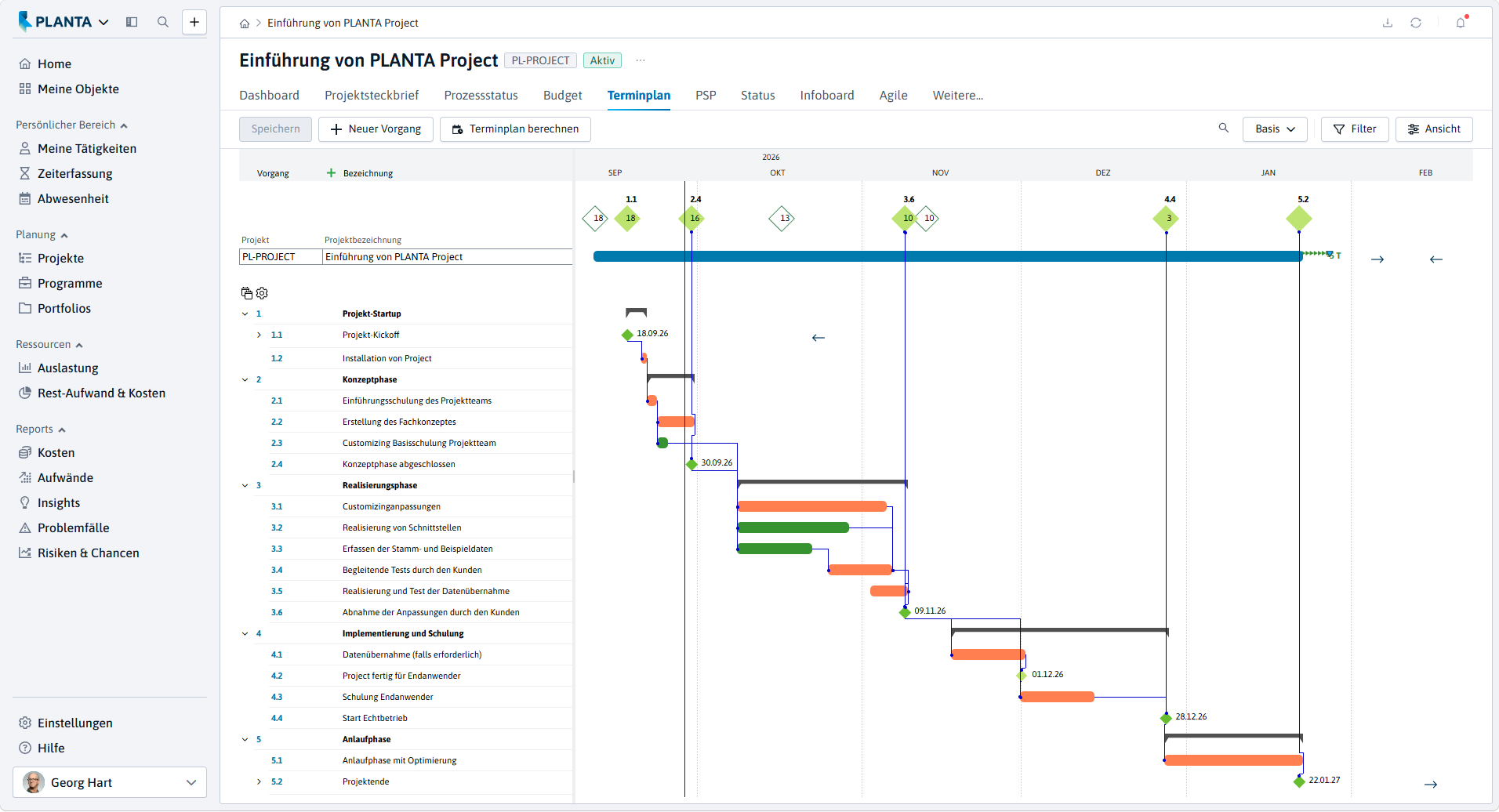Search the schedule with toolbar magnifier icon
Screen dimensions: 1499x812
pos(1224,128)
